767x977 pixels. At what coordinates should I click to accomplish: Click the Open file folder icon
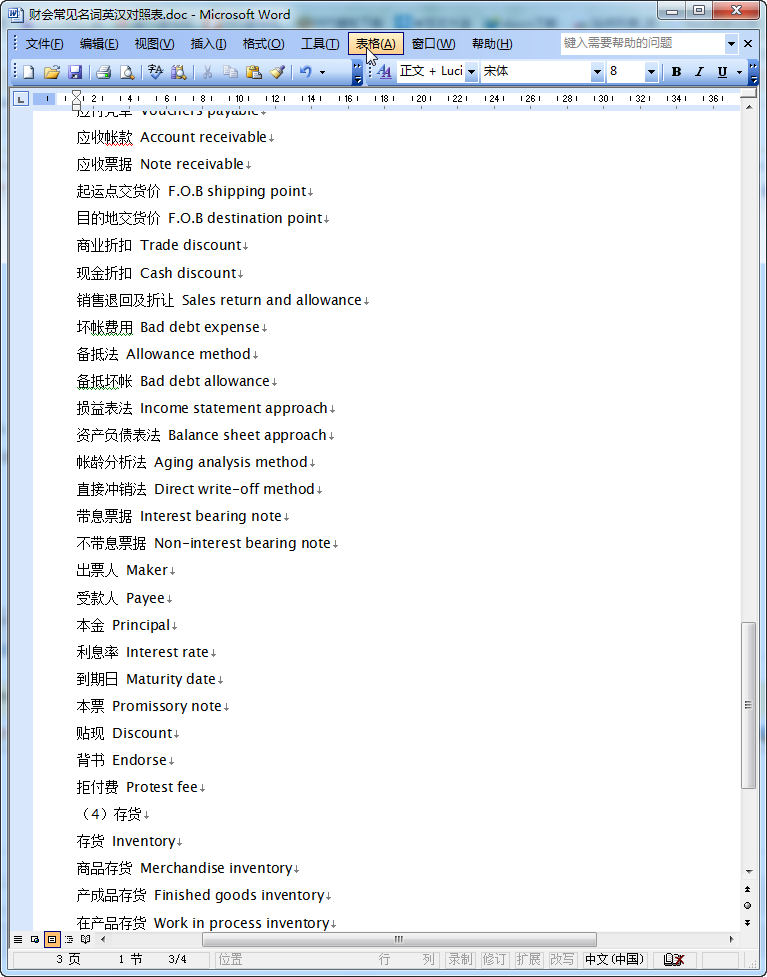tap(52, 72)
